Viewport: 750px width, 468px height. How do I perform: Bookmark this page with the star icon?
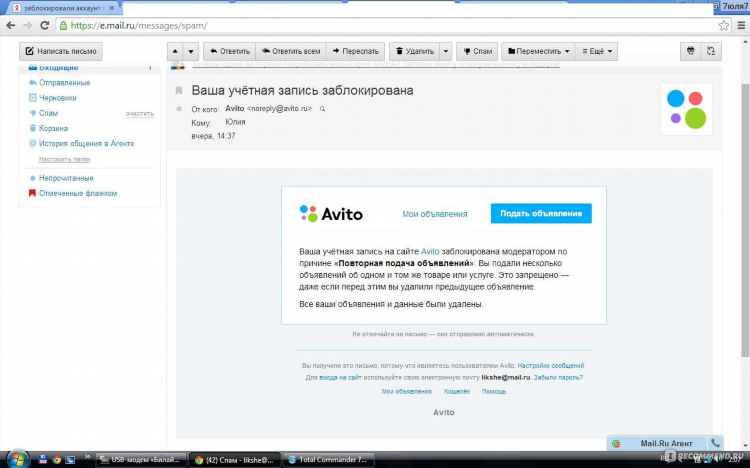724,25
